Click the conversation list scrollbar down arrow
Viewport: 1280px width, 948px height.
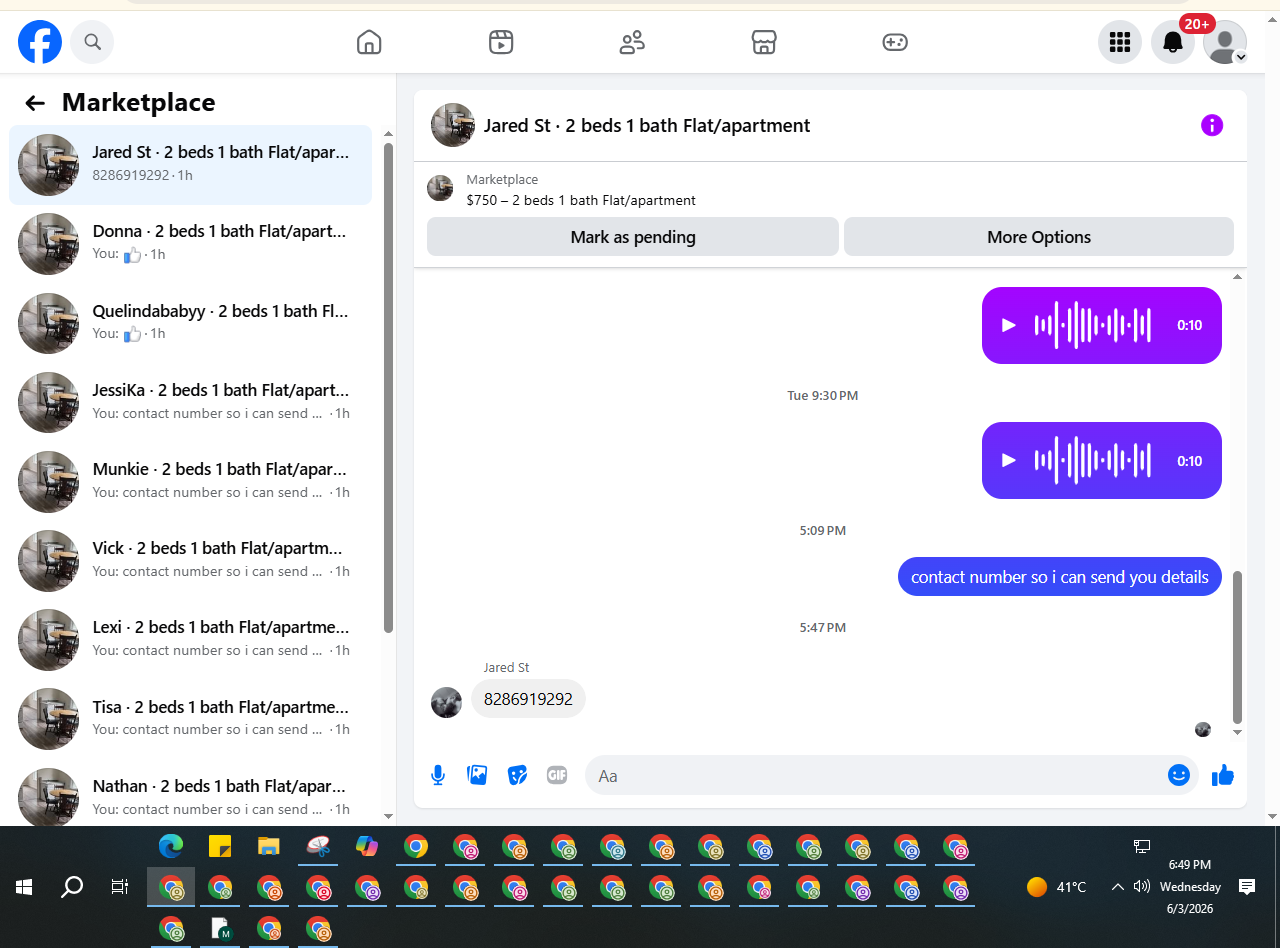(x=388, y=816)
